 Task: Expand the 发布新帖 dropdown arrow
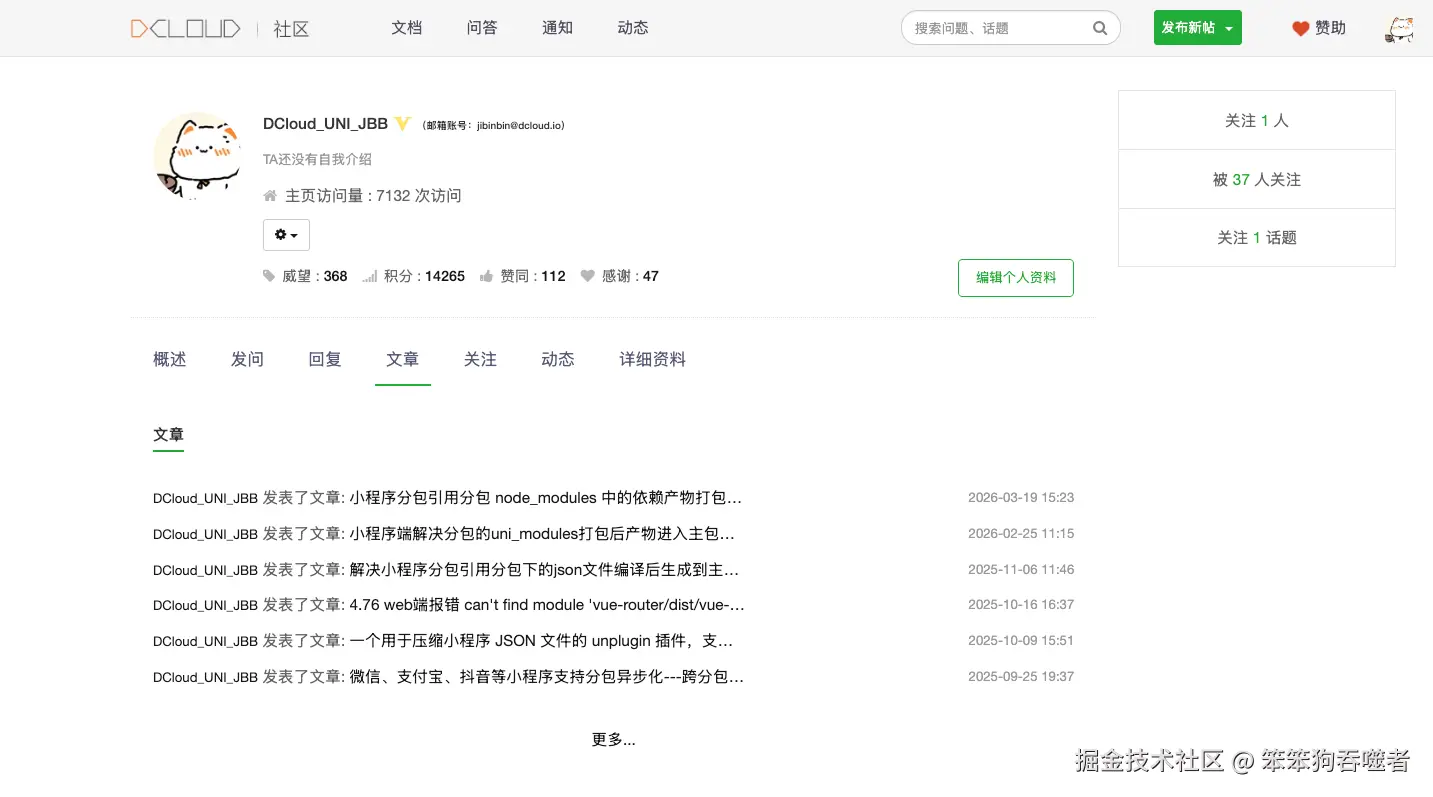(1229, 29)
